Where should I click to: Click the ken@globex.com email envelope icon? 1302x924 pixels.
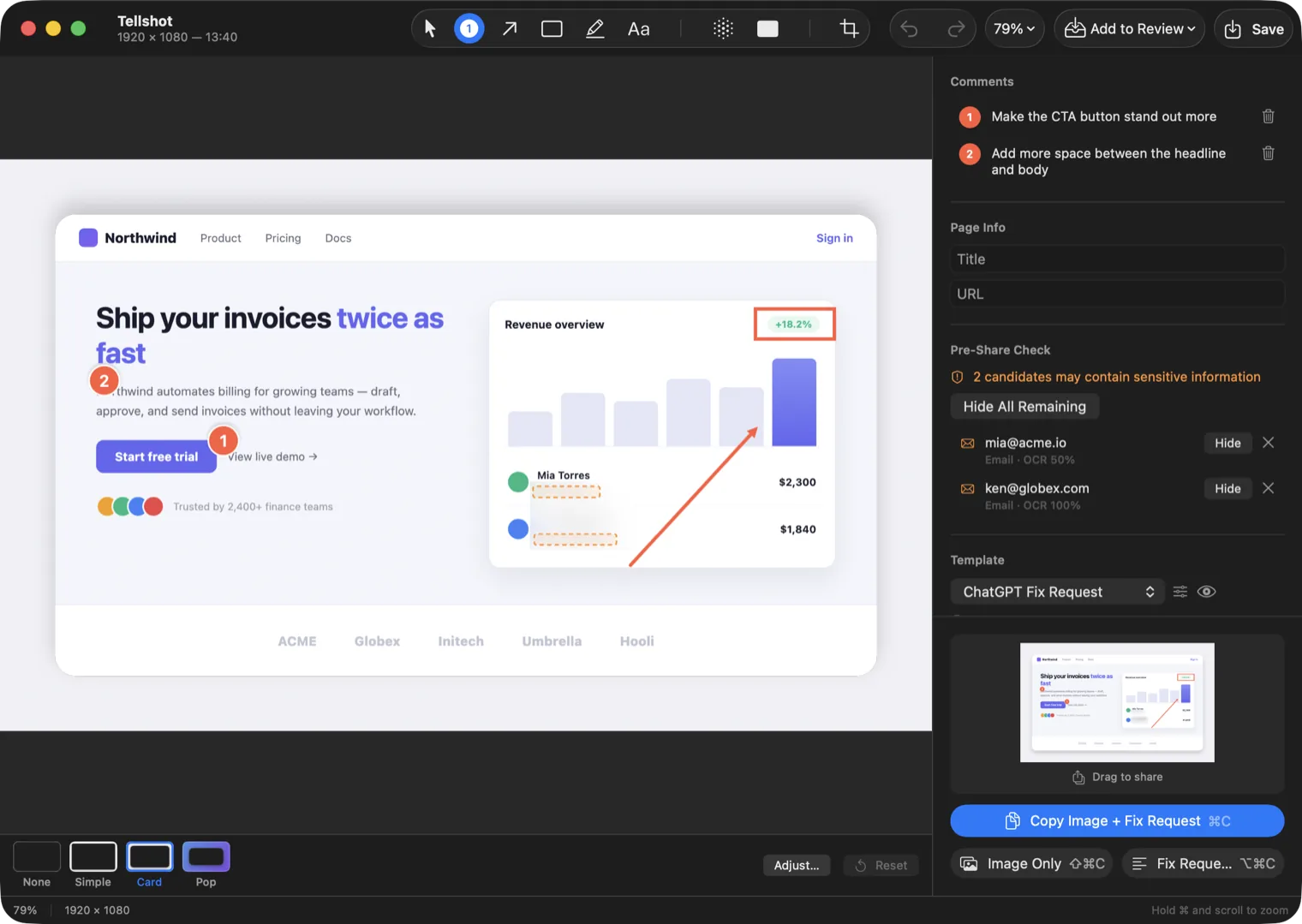pos(967,489)
